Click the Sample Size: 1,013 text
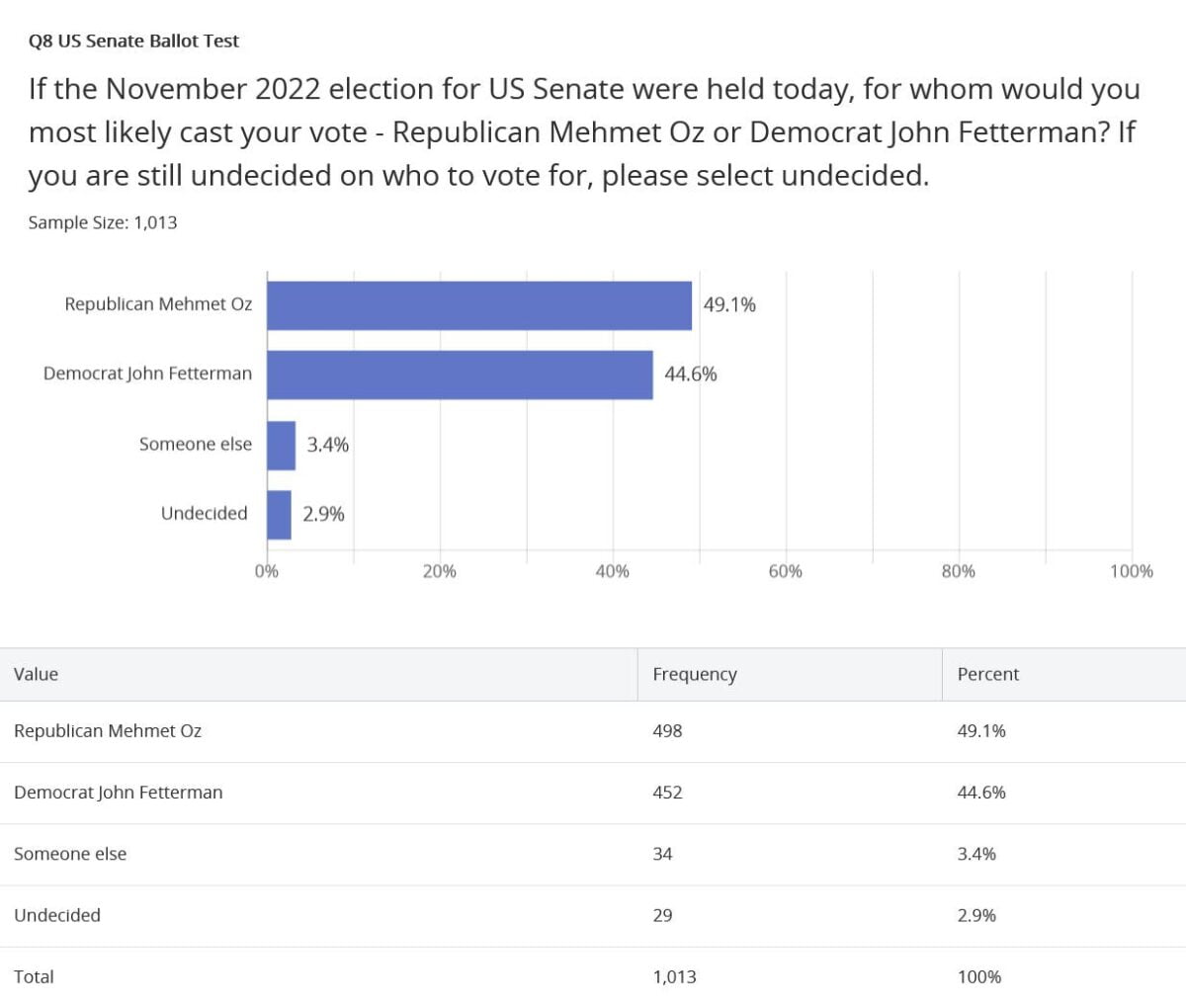 click(103, 222)
